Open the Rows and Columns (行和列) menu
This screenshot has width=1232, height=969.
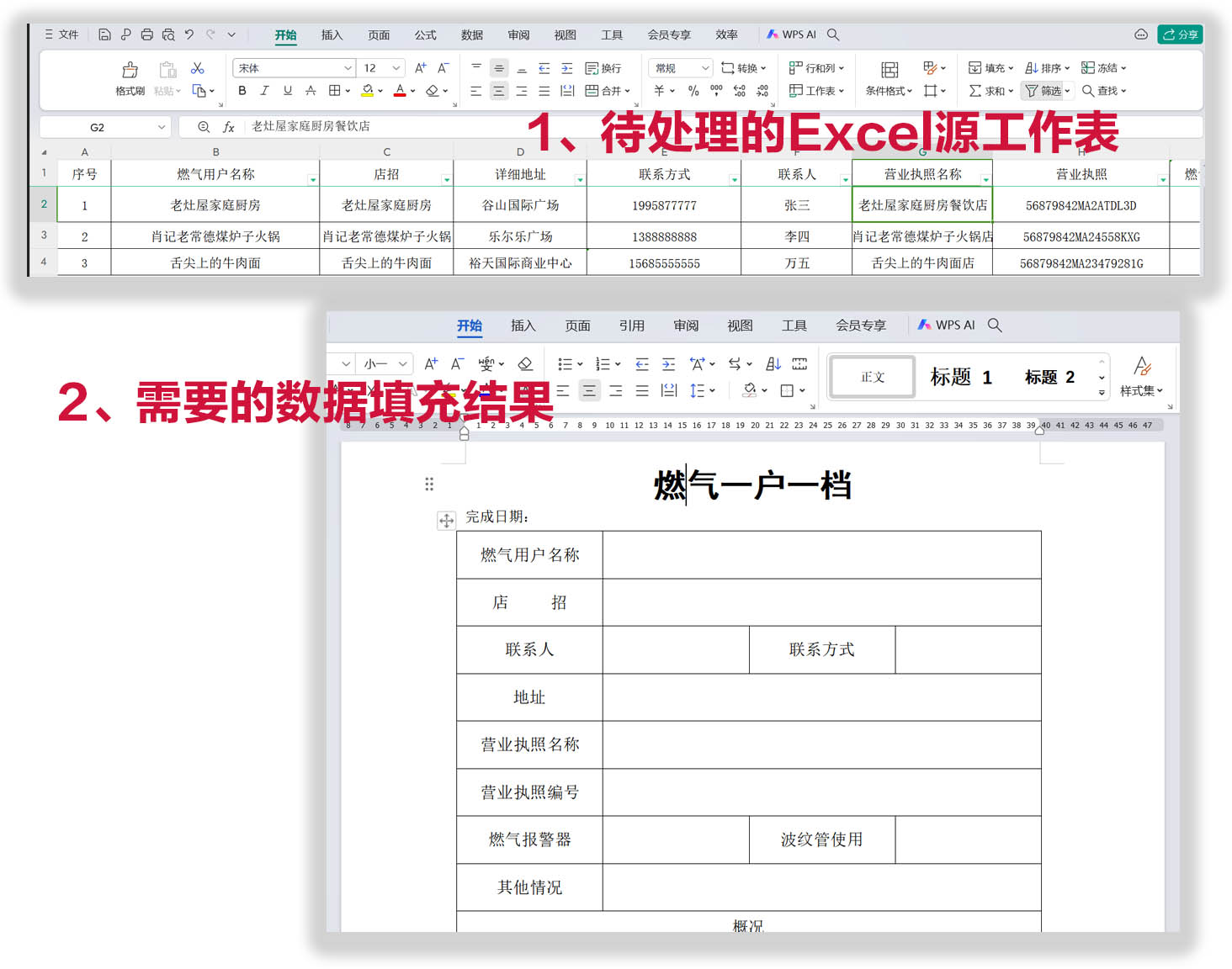click(x=816, y=68)
